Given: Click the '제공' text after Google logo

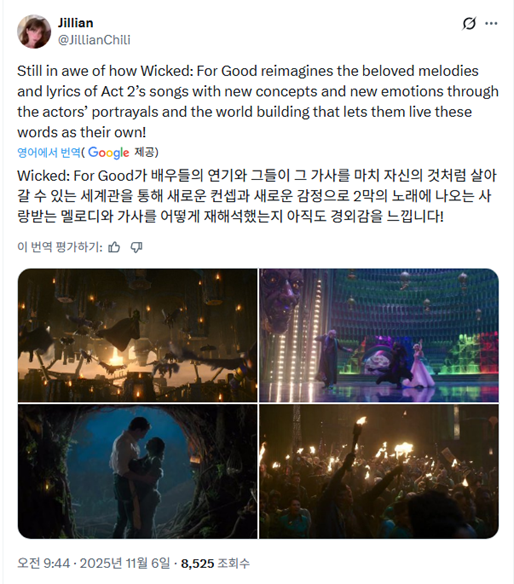Looking at the screenshot, I should tap(146, 152).
